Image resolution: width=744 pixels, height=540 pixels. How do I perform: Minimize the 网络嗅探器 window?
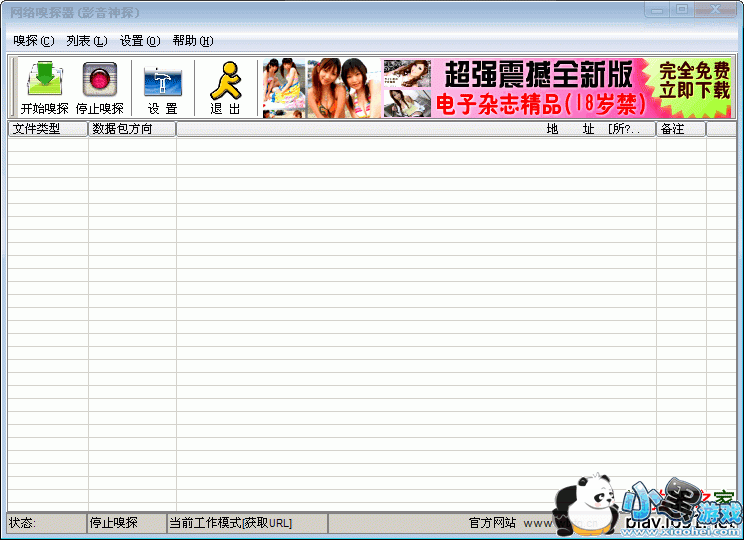click(x=657, y=9)
